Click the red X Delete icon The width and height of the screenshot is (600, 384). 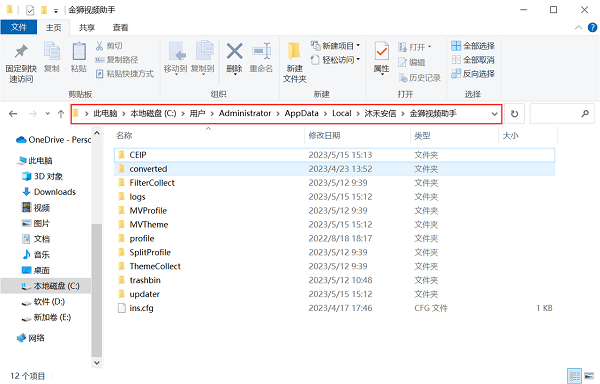[234, 51]
